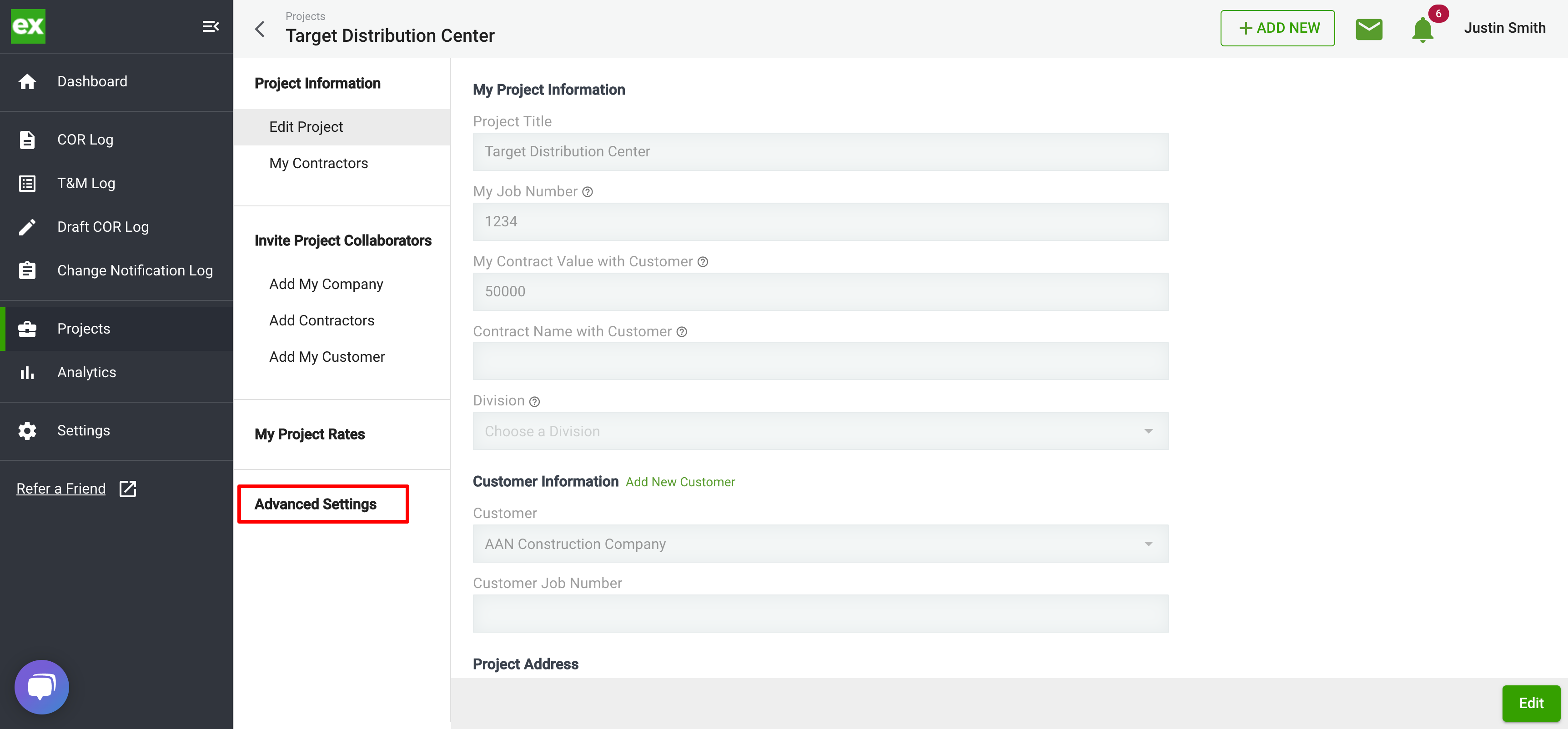
Task: Click the contract value field showing 50000
Action: pos(820,291)
